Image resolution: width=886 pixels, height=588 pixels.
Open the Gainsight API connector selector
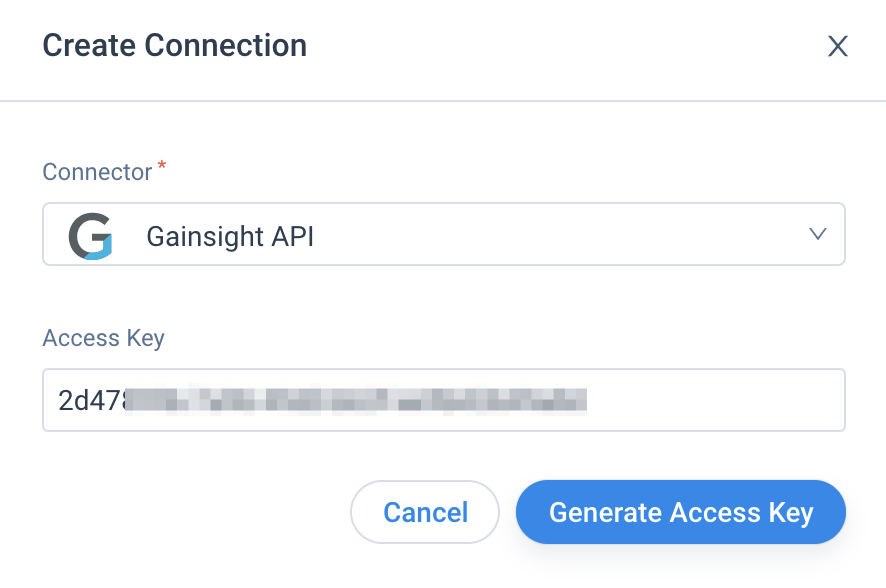pos(444,234)
